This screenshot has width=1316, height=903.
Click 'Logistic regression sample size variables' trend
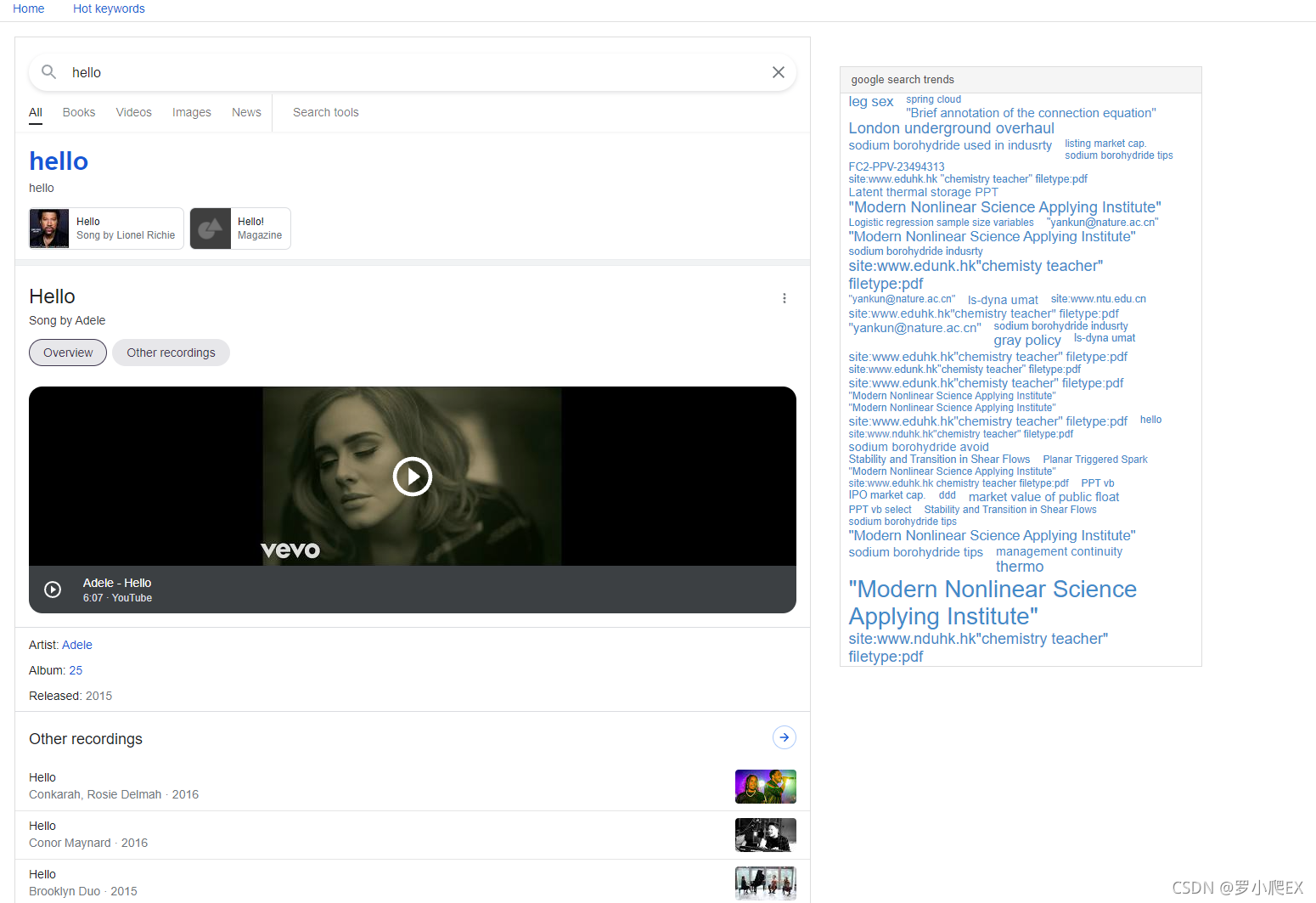coord(941,223)
